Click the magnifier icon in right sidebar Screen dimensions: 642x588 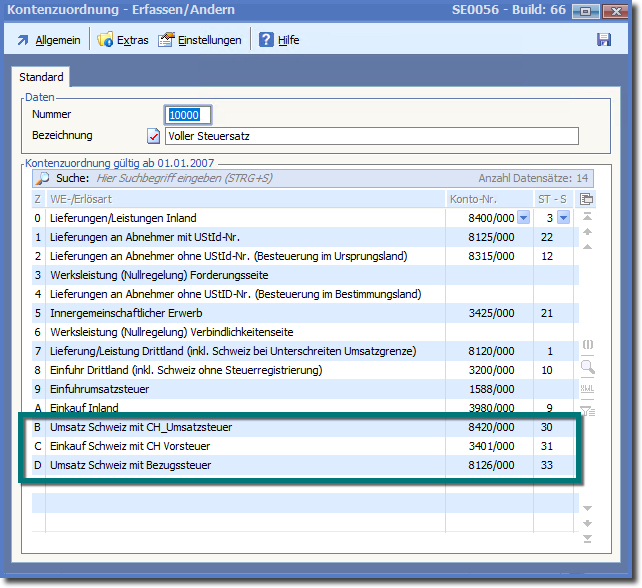(587, 367)
